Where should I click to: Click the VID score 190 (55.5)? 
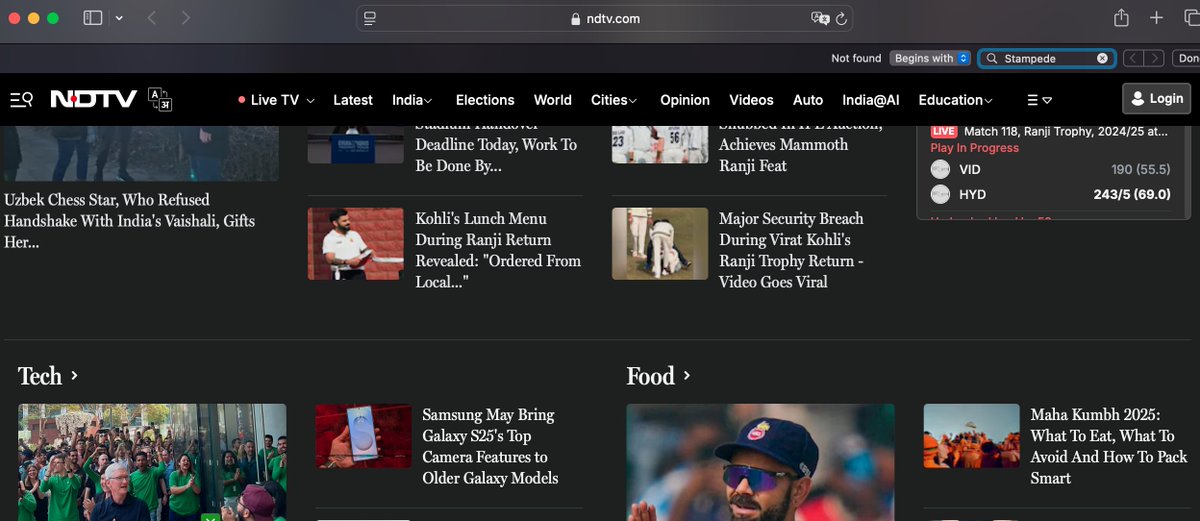pos(1140,170)
